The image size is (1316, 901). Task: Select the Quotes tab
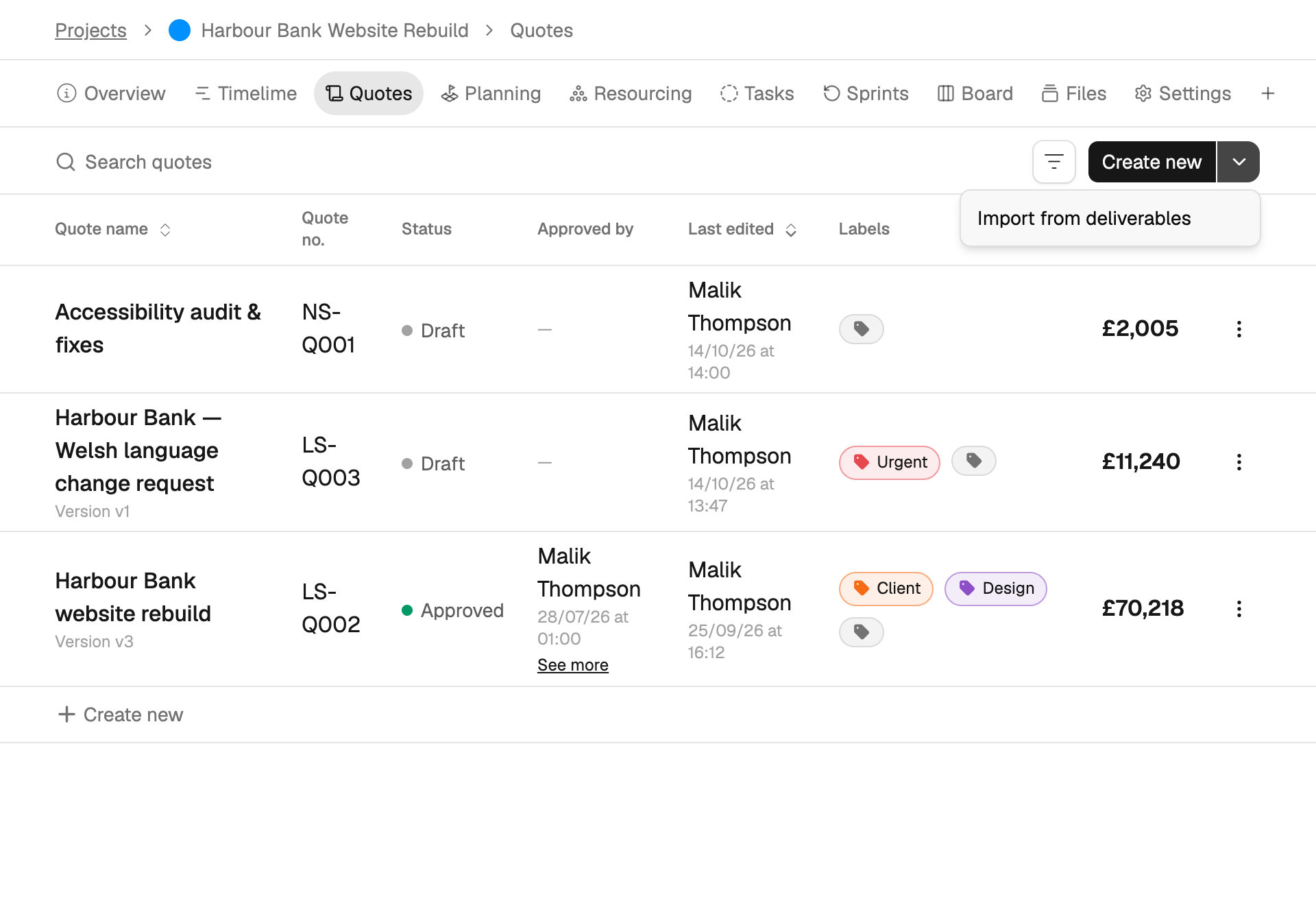[369, 93]
